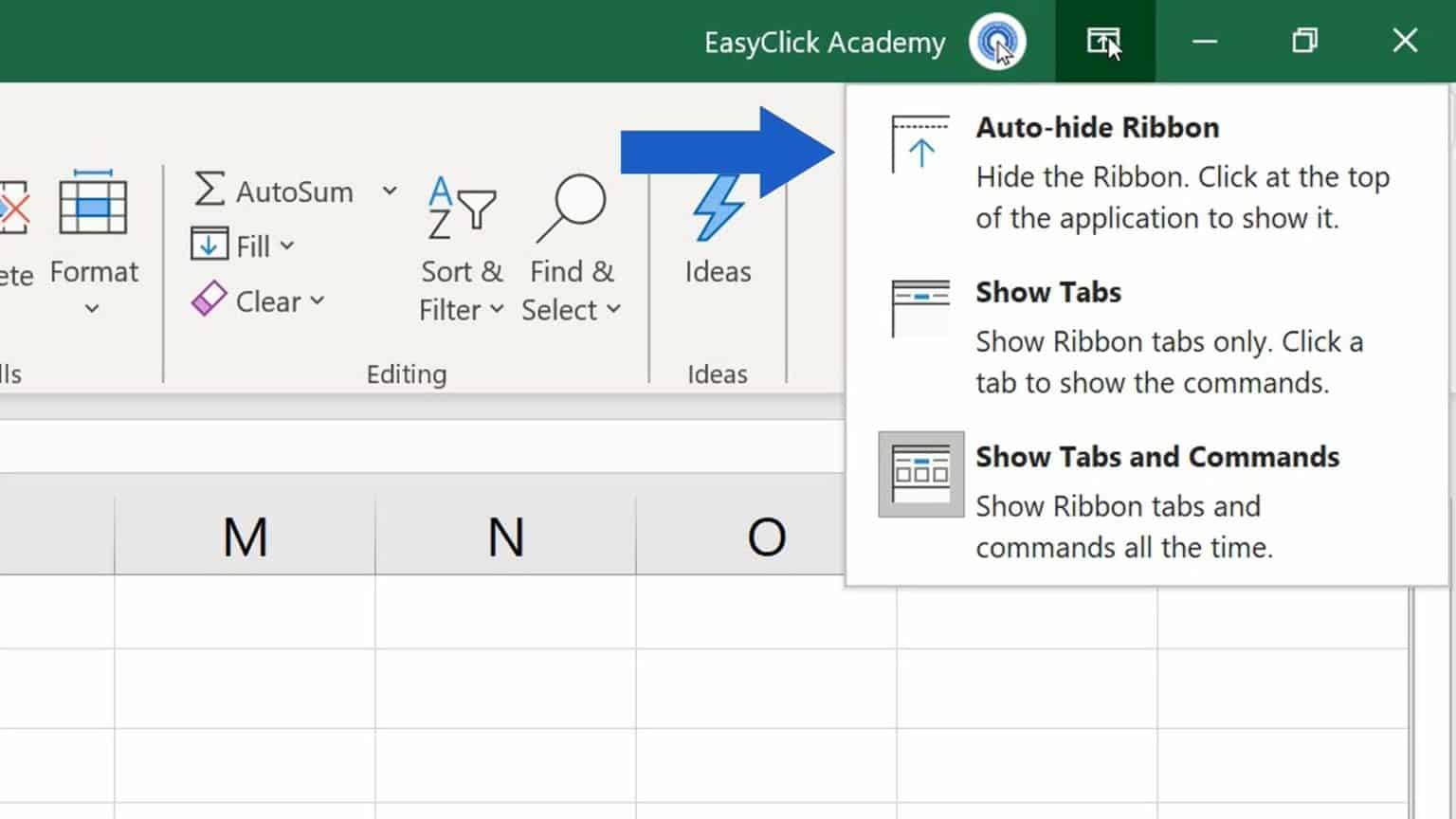Enable Show Tabs mode
The width and height of the screenshot is (1456, 819).
[1047, 292]
